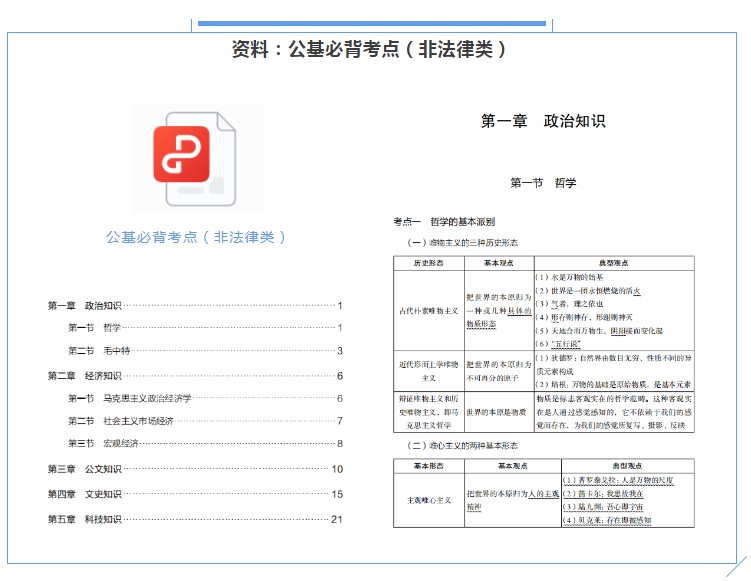Go to TOC entry 第二章 经济知识
The image size is (751, 581).
coord(195,376)
